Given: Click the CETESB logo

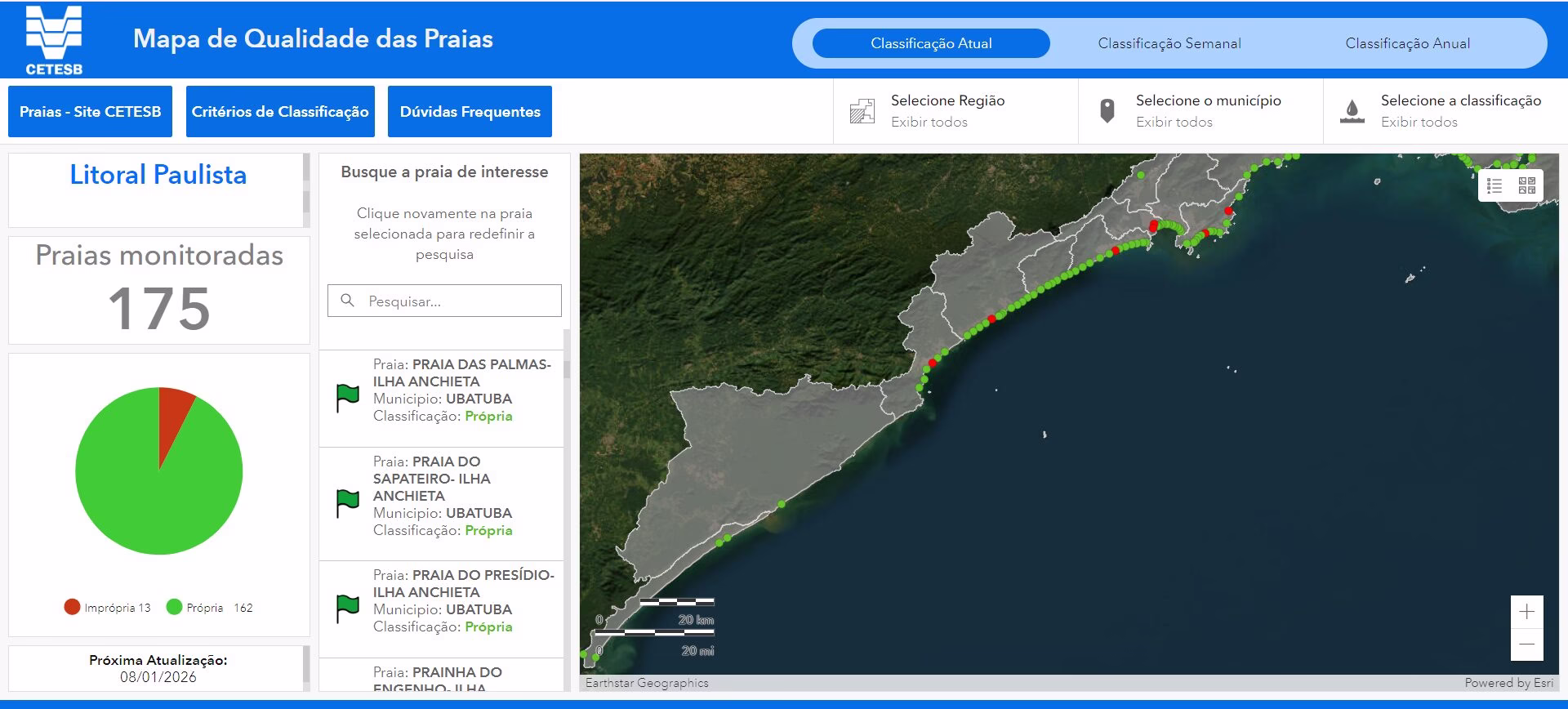Looking at the screenshot, I should click(54, 40).
